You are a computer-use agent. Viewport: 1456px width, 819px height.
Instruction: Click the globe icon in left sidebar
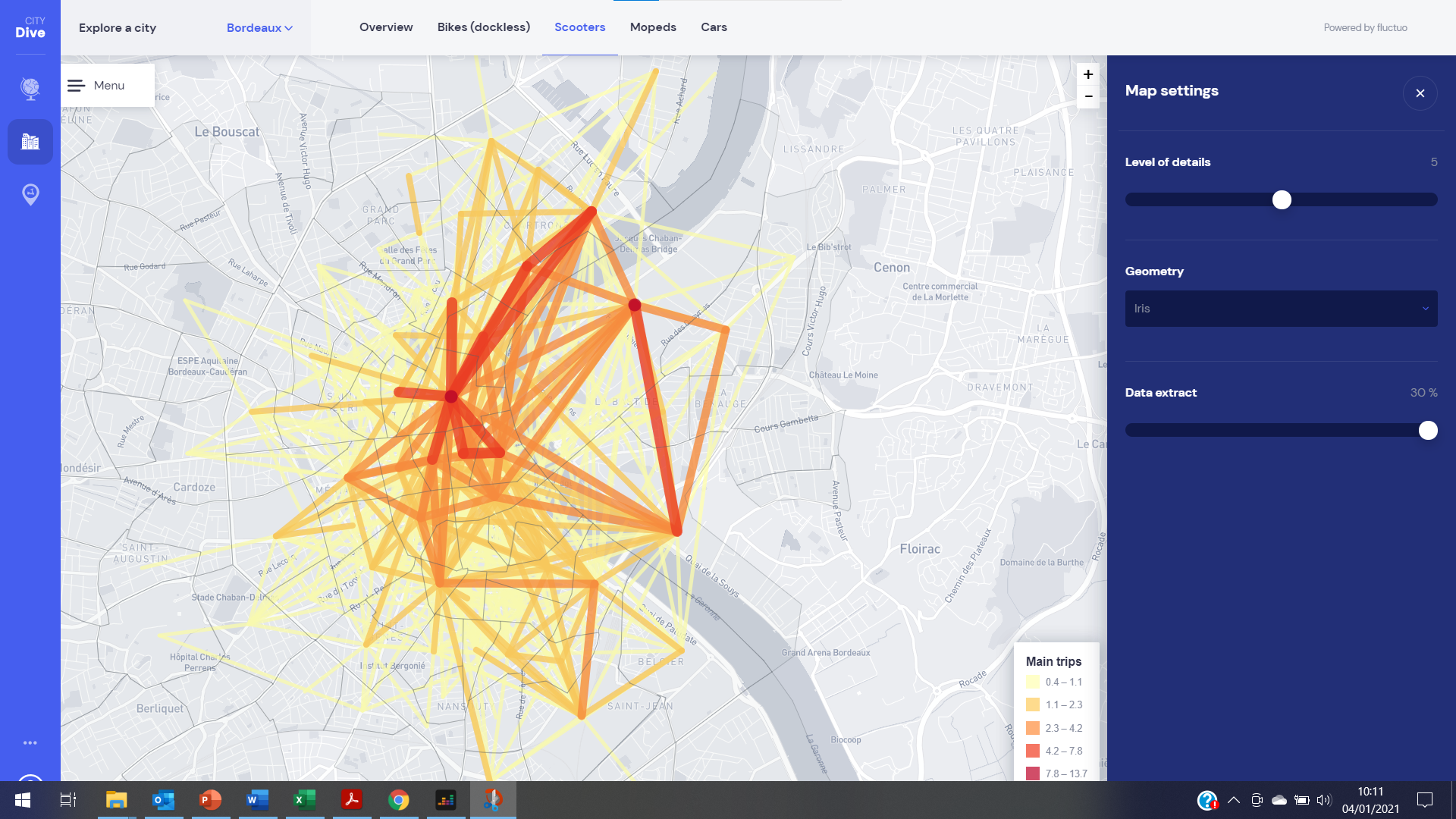pyautogui.click(x=30, y=89)
